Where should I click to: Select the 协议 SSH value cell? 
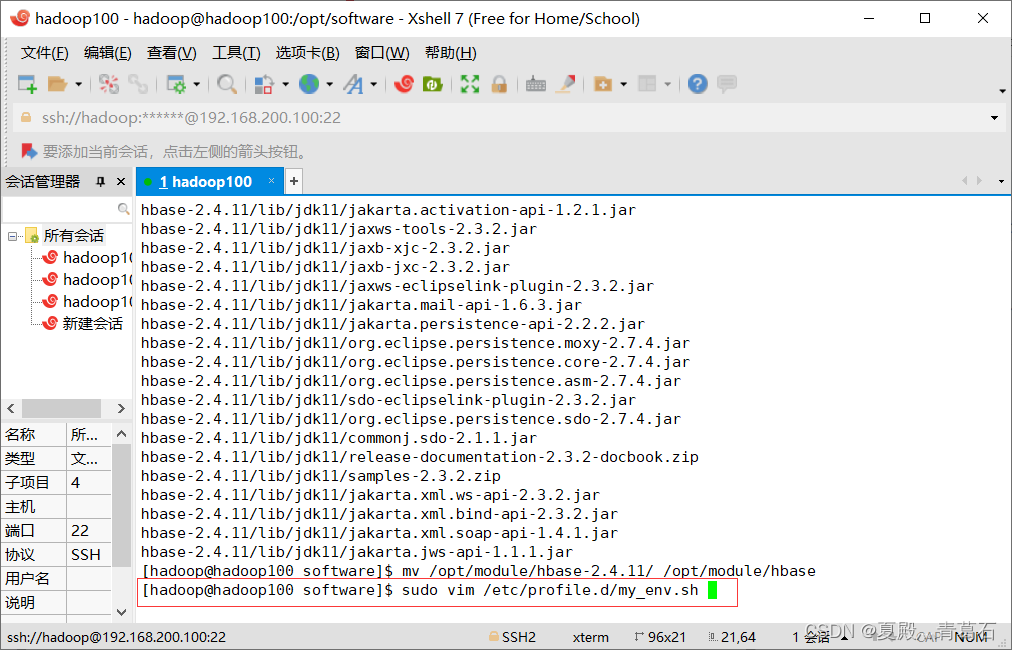89,554
